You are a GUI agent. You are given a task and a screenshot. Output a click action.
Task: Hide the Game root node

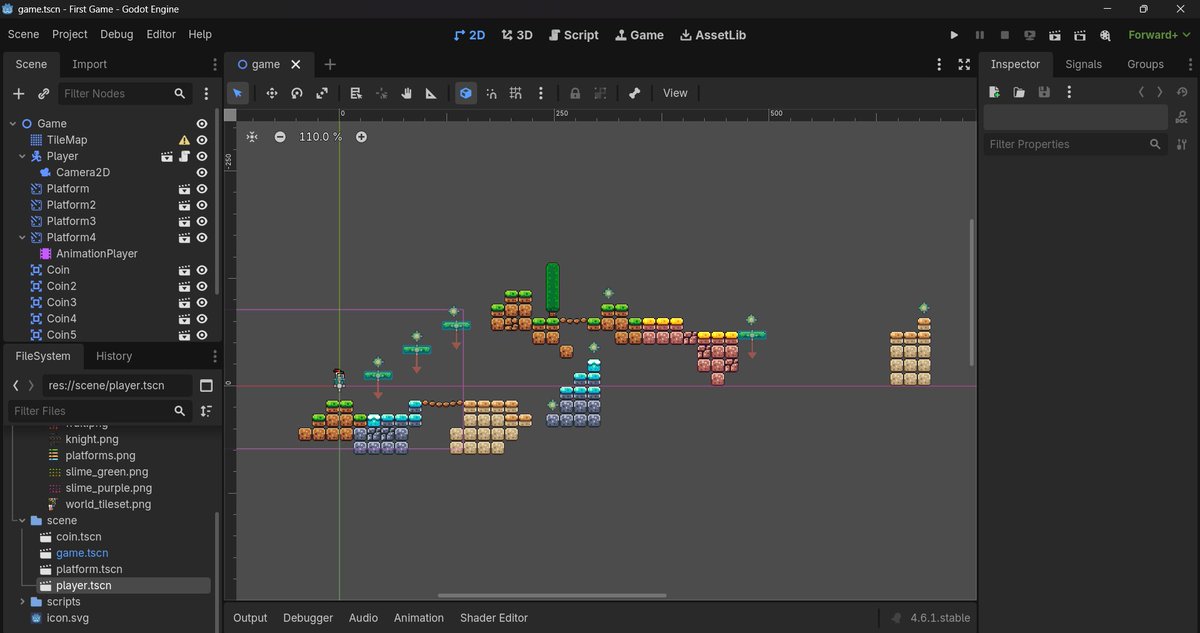[202, 124]
